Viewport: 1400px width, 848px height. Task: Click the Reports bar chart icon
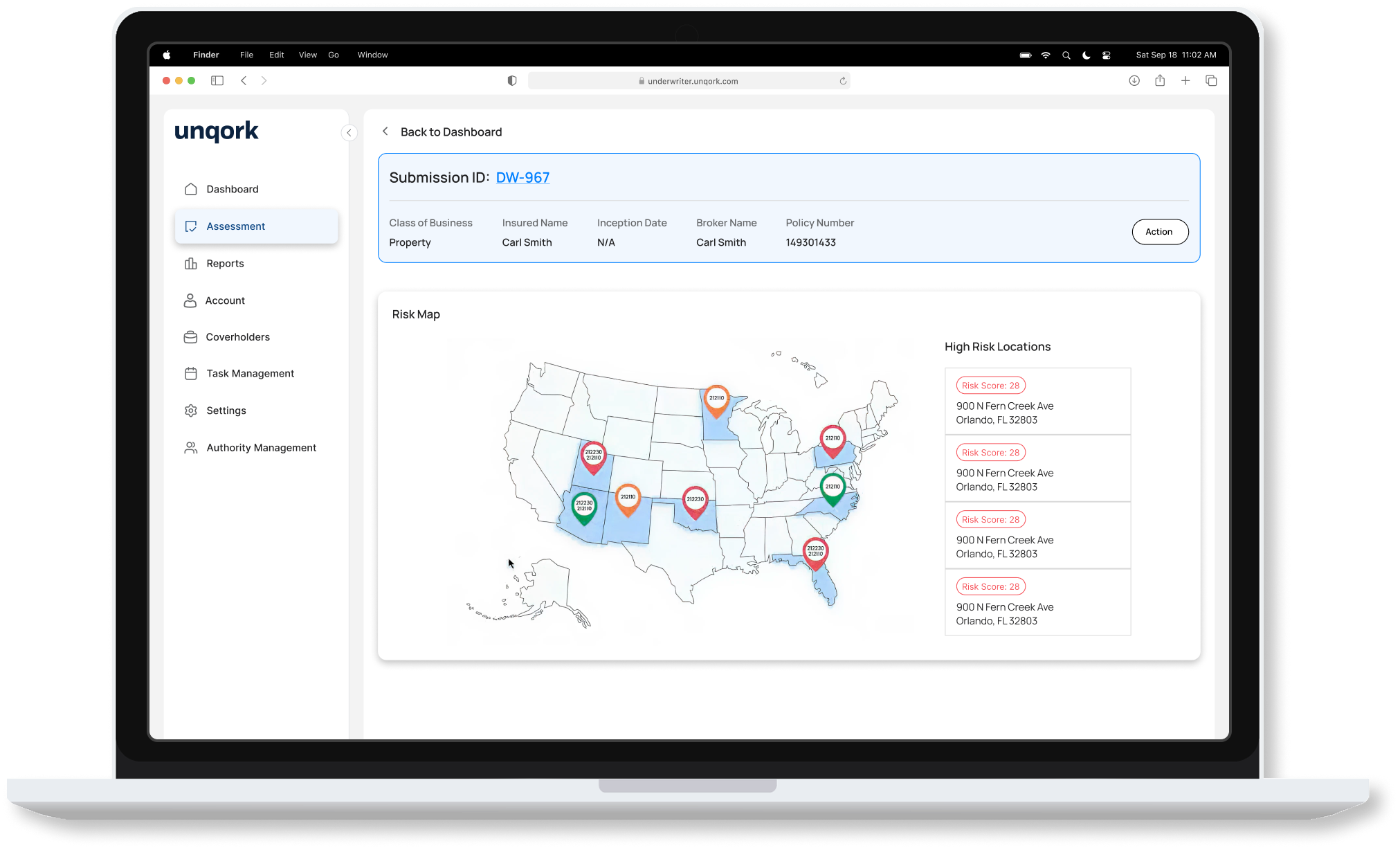coord(191,264)
